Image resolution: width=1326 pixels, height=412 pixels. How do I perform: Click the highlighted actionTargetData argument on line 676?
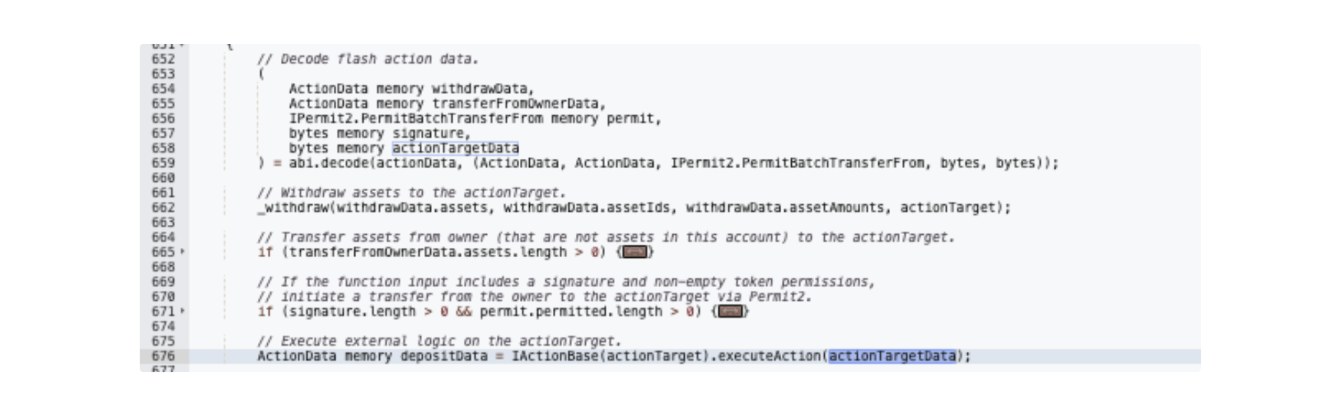click(x=892, y=356)
